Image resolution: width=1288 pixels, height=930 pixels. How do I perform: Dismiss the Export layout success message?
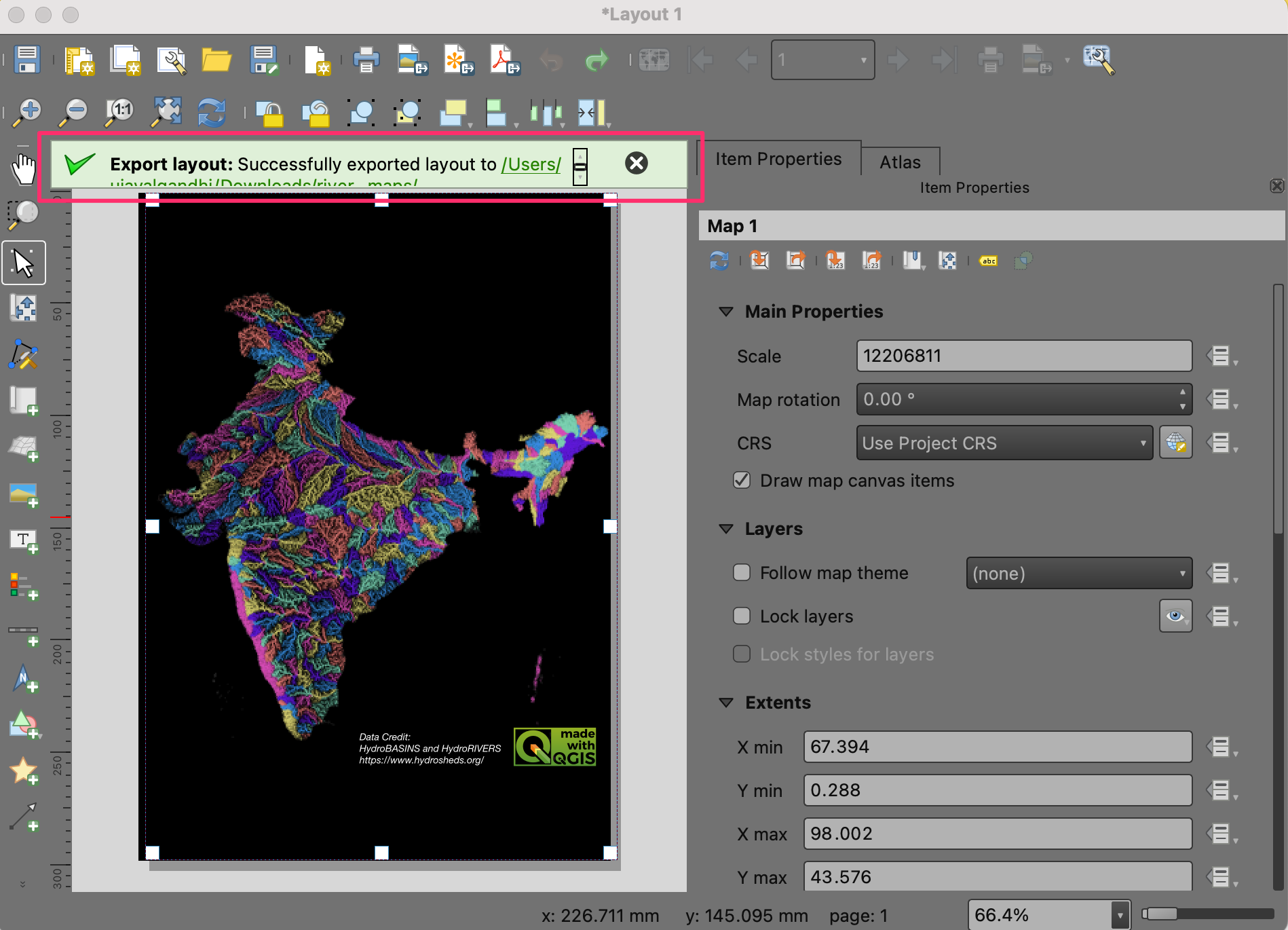[636, 164]
